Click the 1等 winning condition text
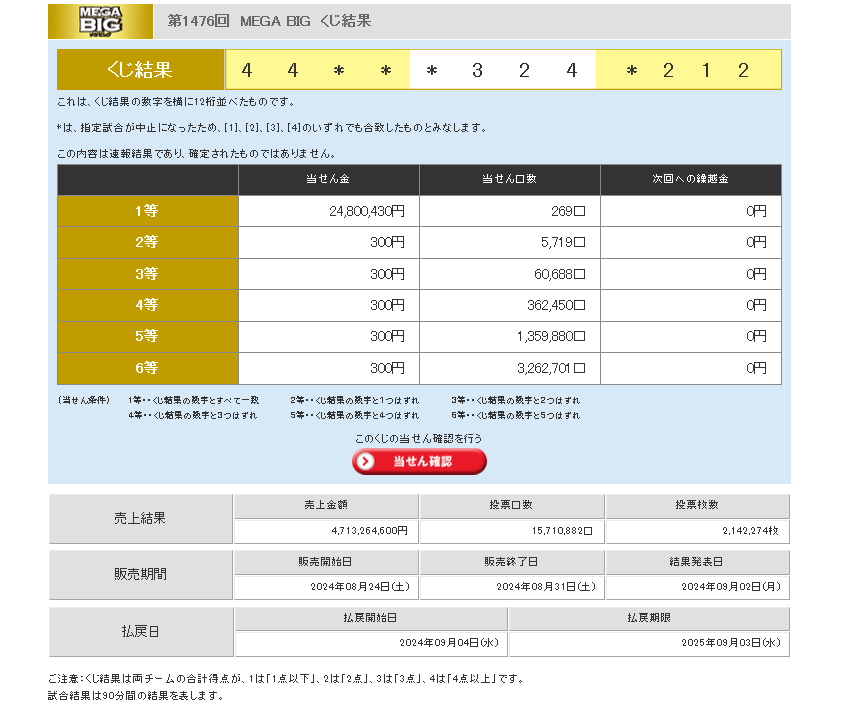This screenshot has width=842, height=708. pyautogui.click(x=193, y=400)
